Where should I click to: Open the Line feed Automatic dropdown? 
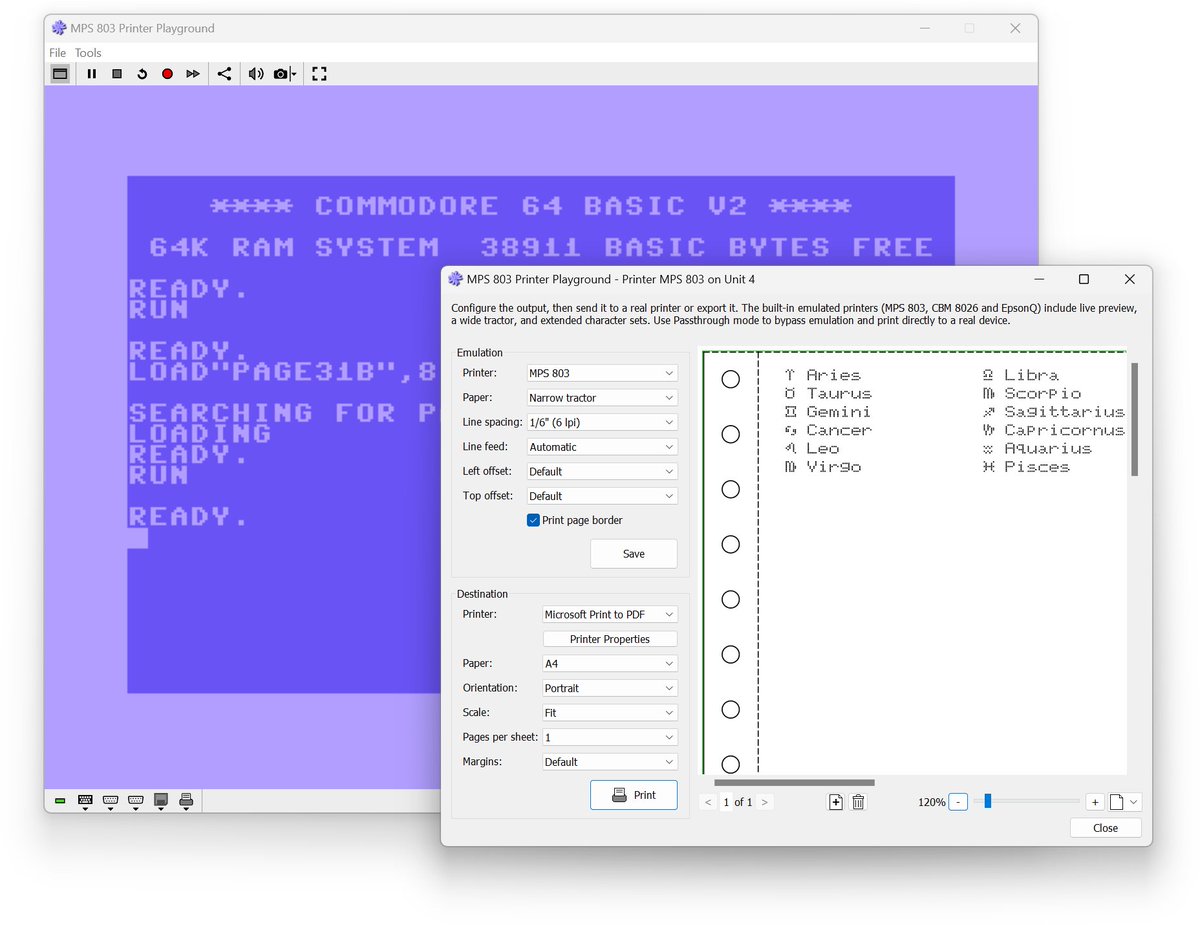(x=602, y=447)
